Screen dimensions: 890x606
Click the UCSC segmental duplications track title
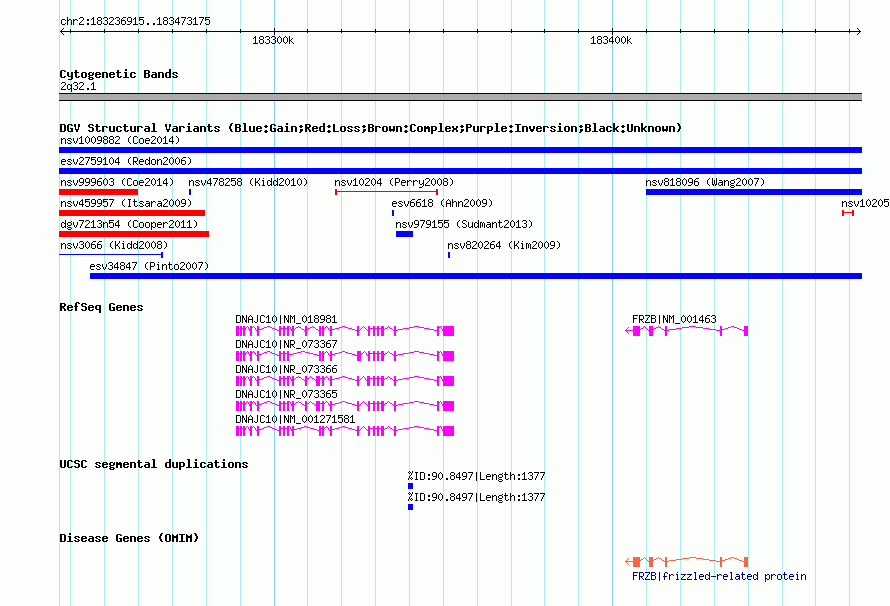(x=154, y=464)
